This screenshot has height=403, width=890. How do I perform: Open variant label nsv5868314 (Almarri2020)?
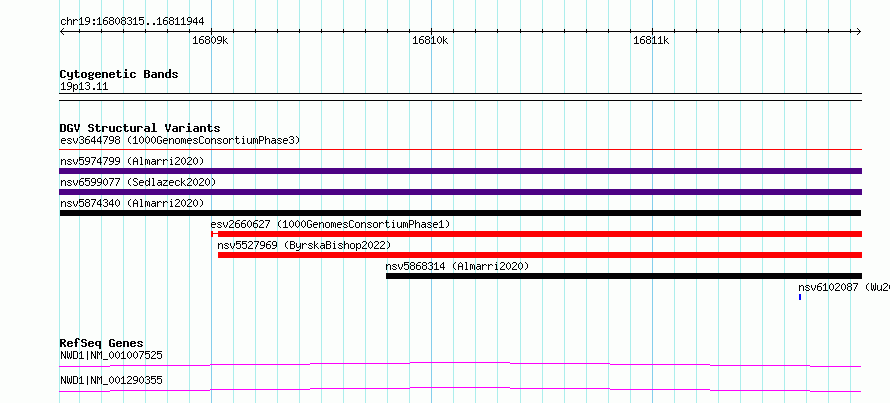click(457, 266)
